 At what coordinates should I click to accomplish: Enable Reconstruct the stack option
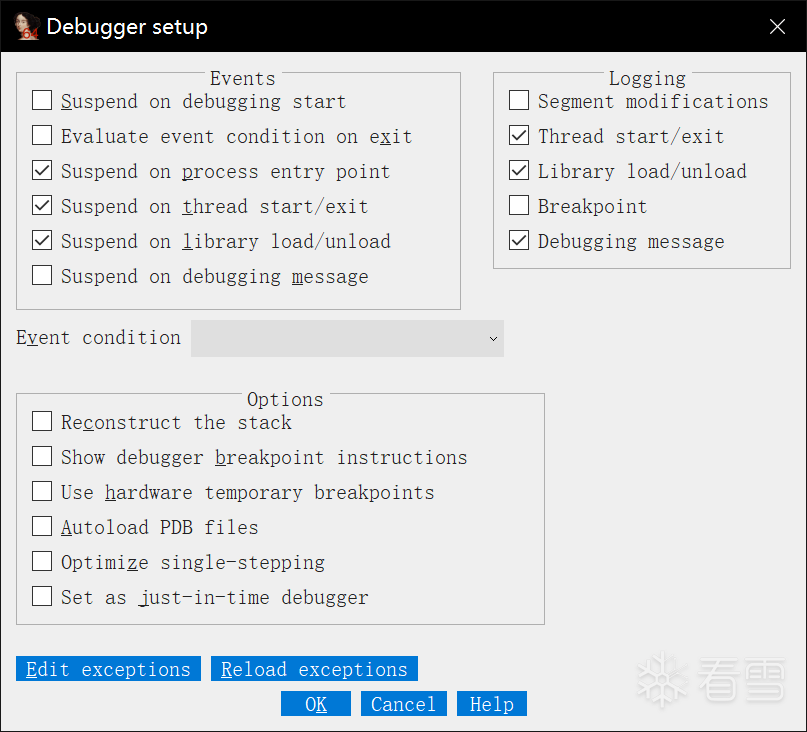(42, 421)
